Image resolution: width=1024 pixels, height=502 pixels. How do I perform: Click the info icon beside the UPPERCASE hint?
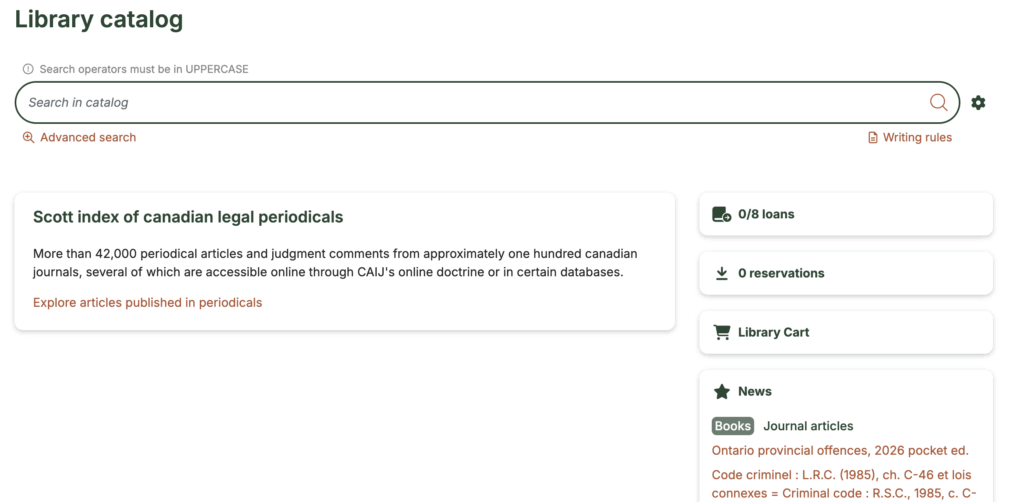click(x=27, y=69)
